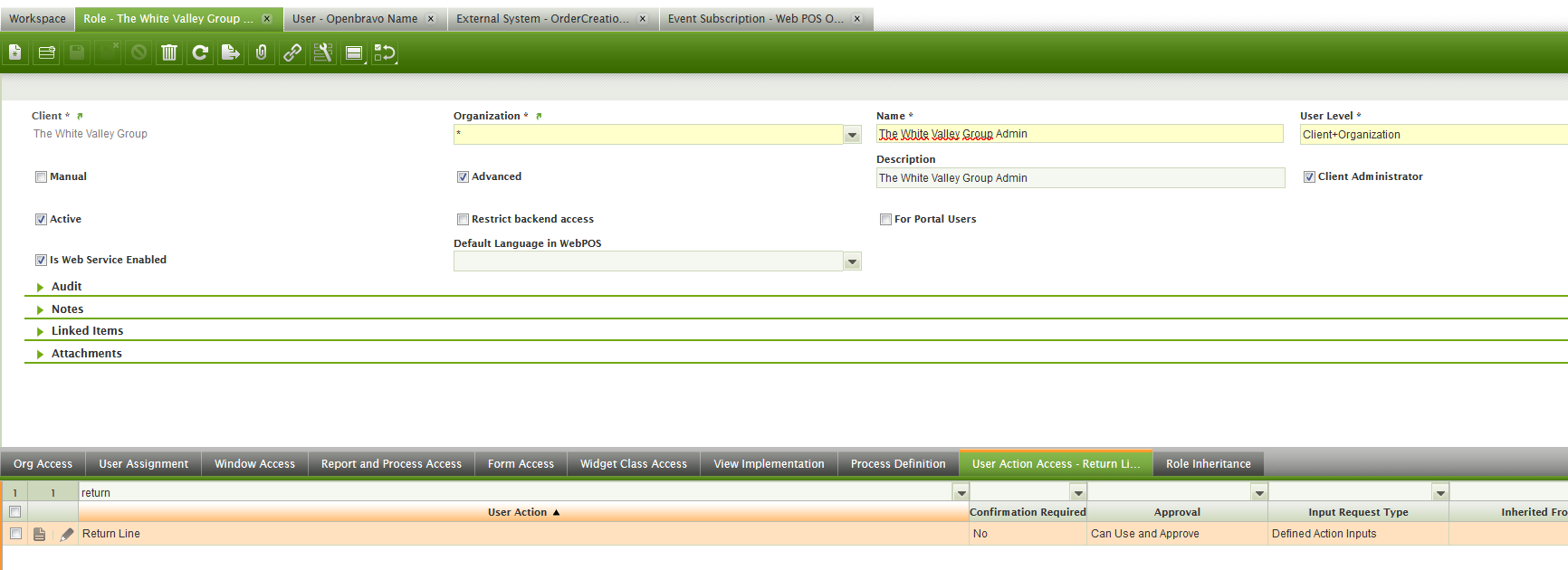Open the Widget Class Access subtab
This screenshot has width=1568, height=570.
pos(634,464)
